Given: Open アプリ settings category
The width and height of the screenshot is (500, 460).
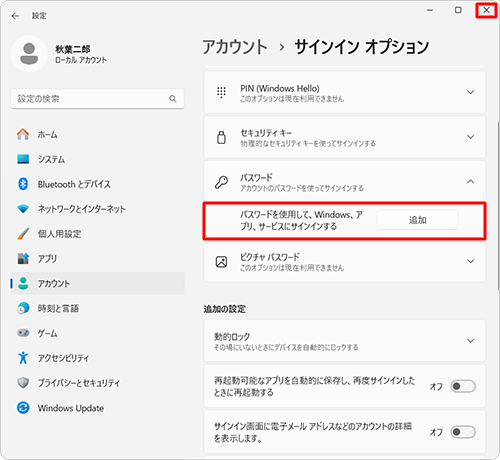Looking at the screenshot, I should point(97,258).
